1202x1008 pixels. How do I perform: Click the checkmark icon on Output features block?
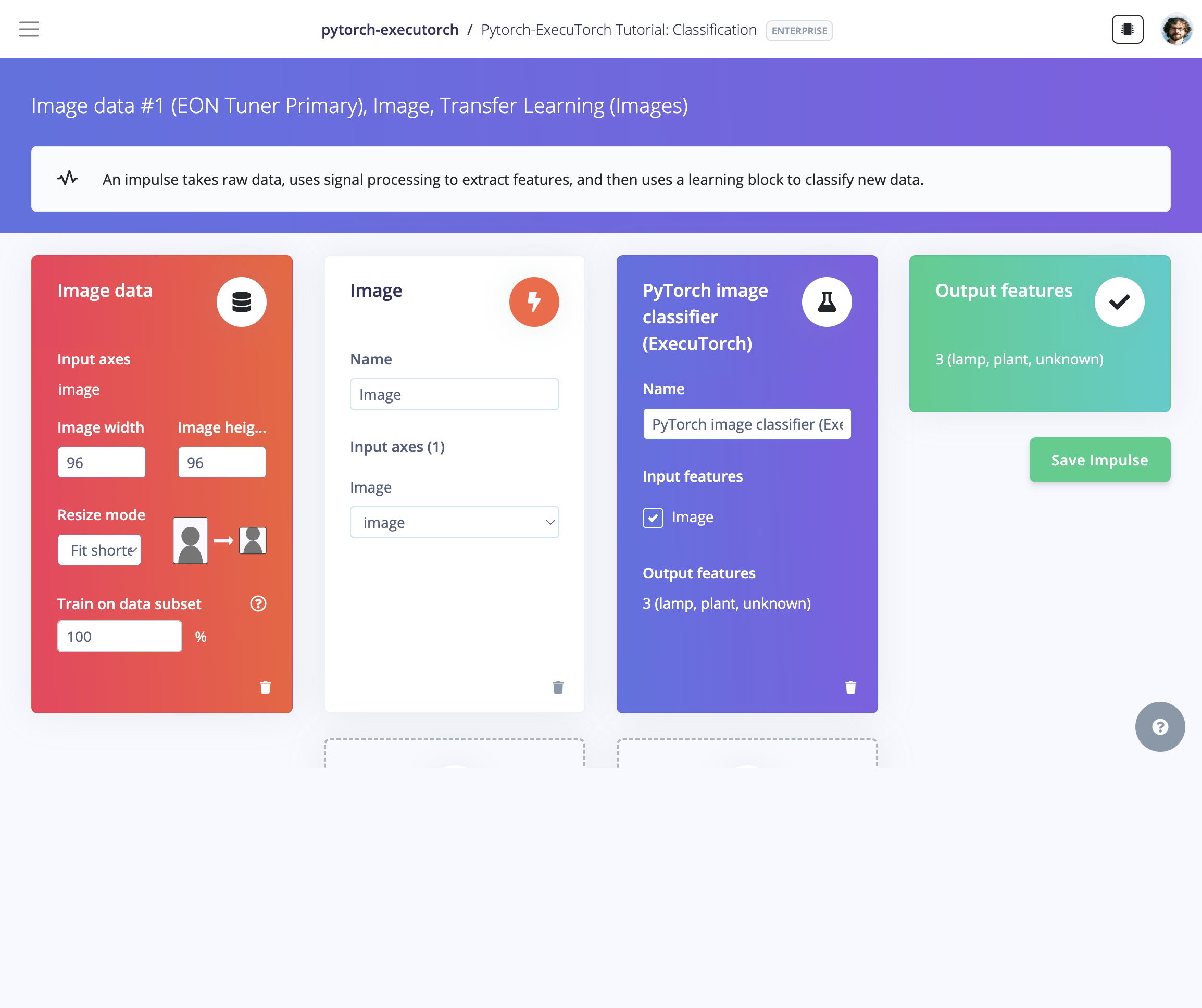[x=1119, y=302]
